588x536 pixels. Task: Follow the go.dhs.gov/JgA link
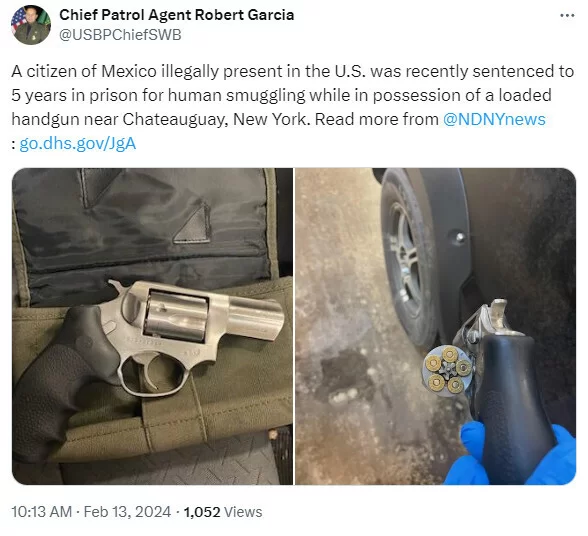(78, 143)
